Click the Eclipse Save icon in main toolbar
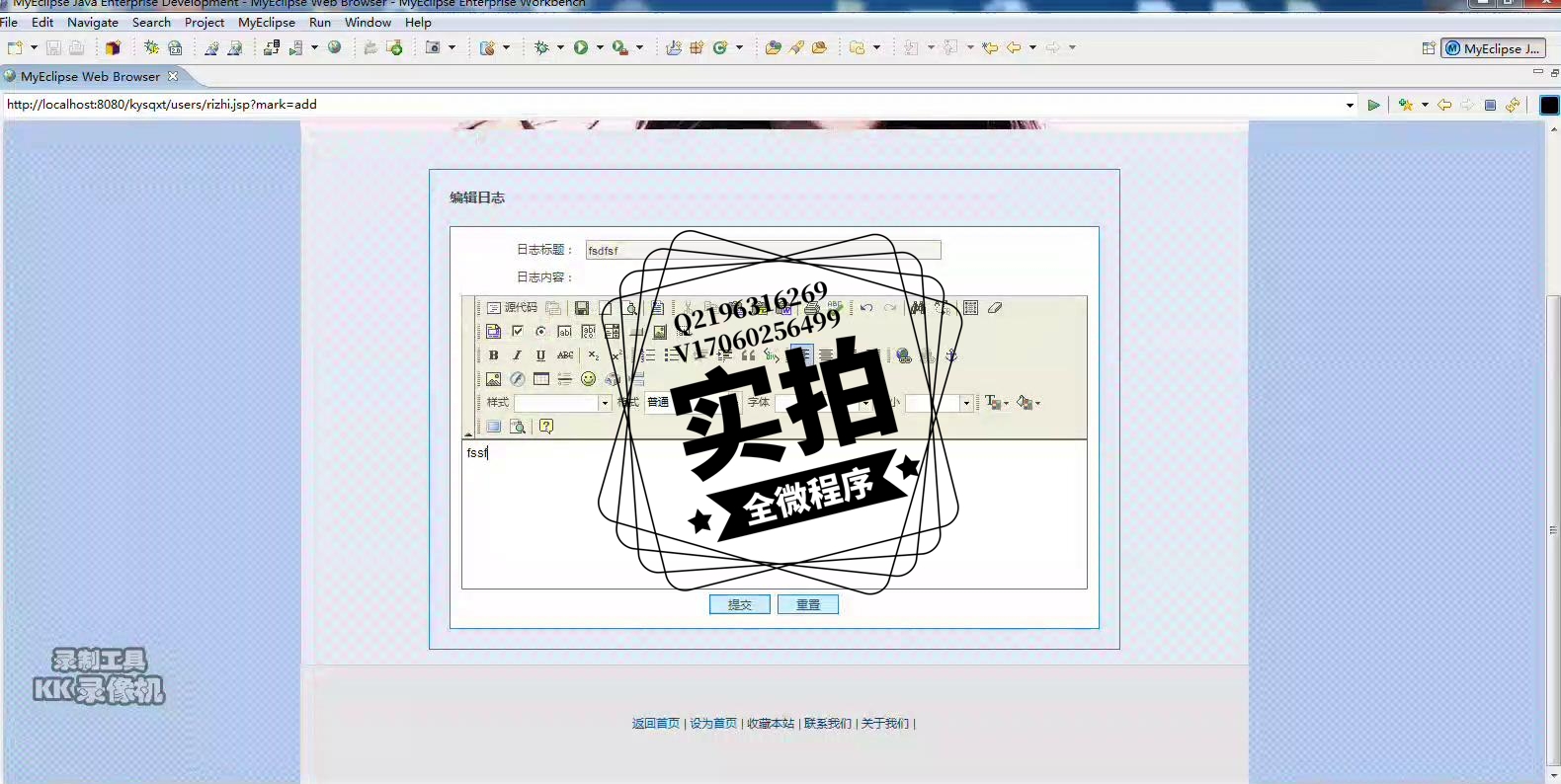 click(x=53, y=47)
